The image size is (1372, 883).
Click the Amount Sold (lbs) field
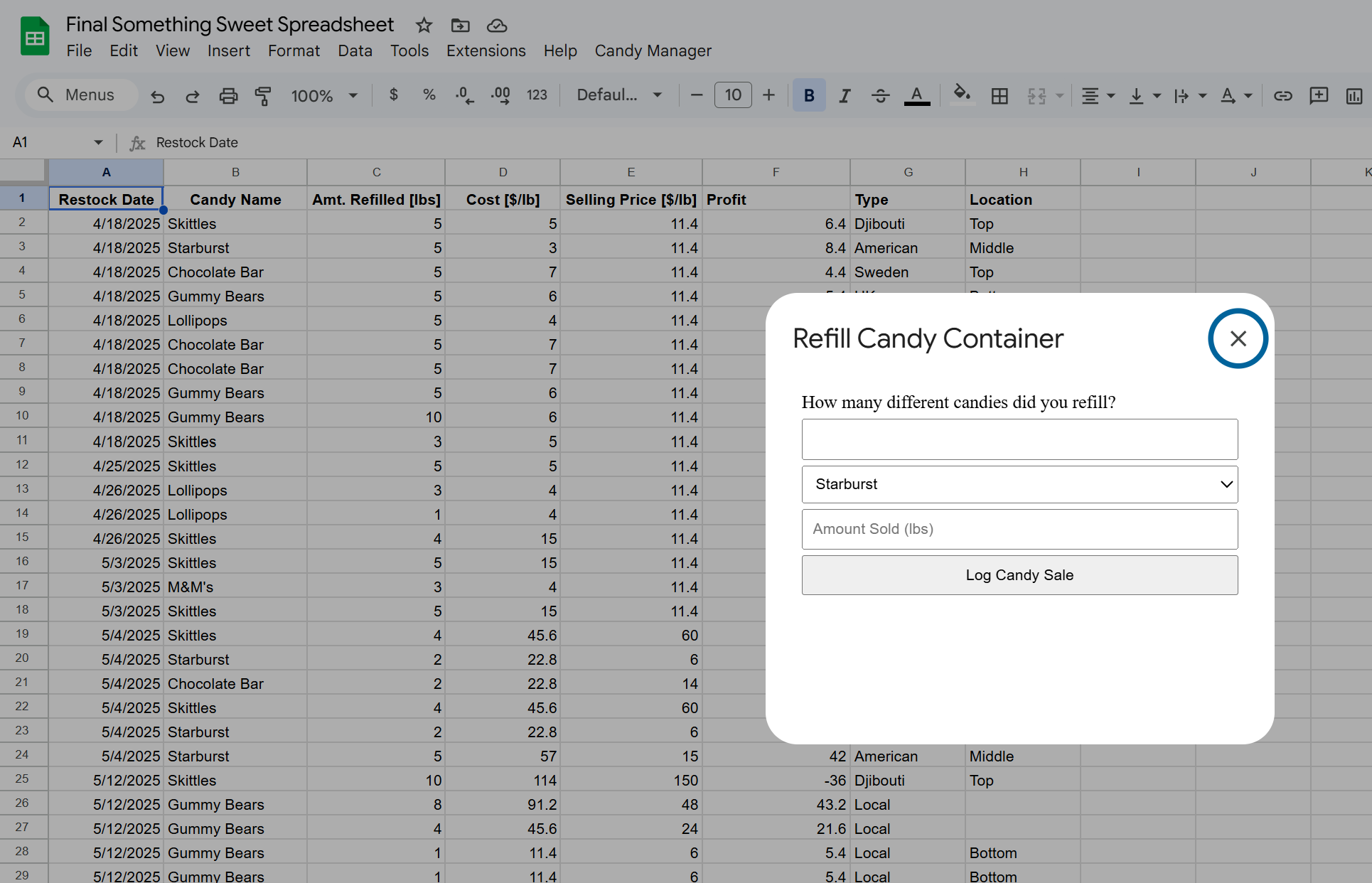click(1019, 529)
